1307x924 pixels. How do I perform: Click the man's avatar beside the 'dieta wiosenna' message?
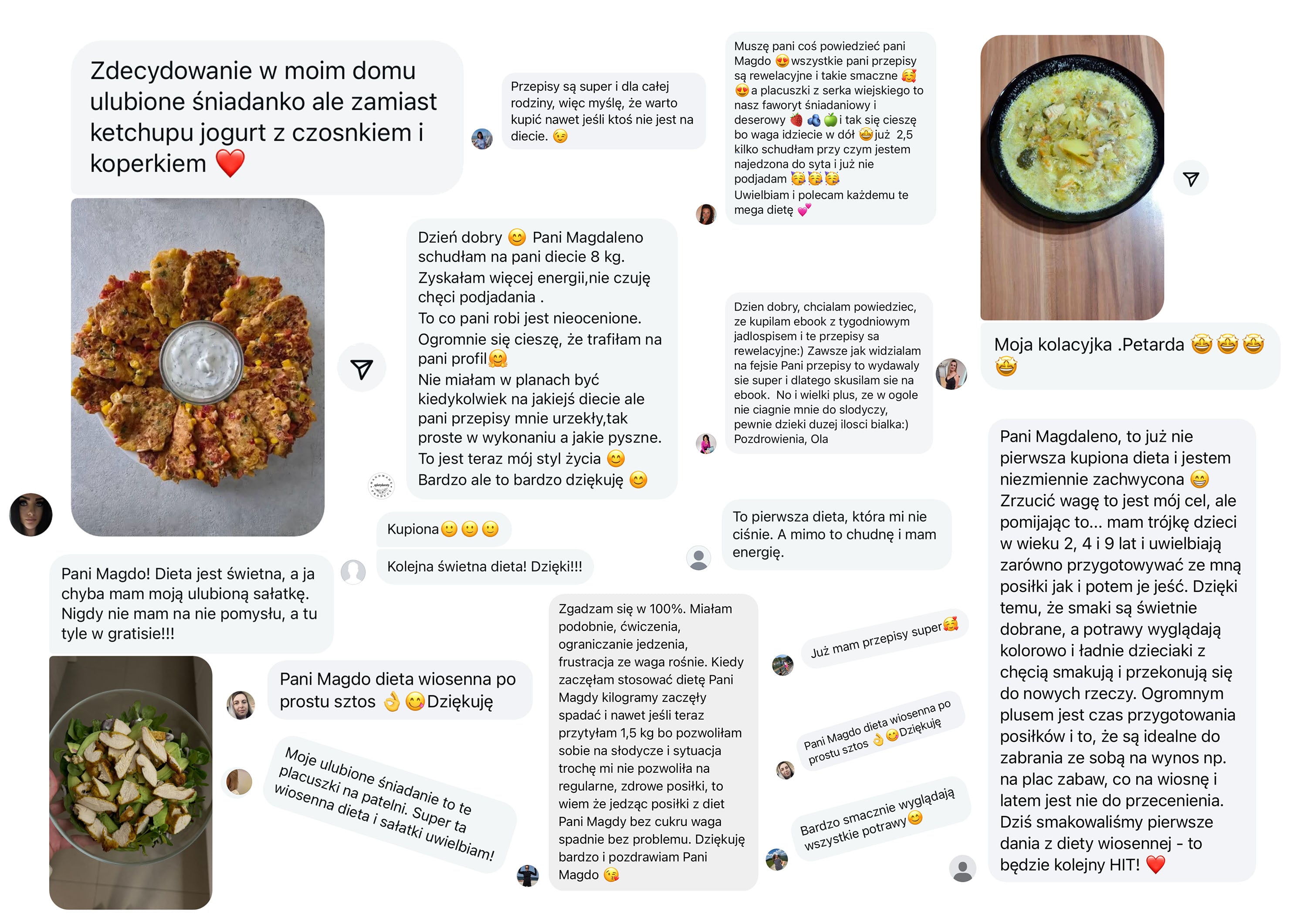point(241,705)
